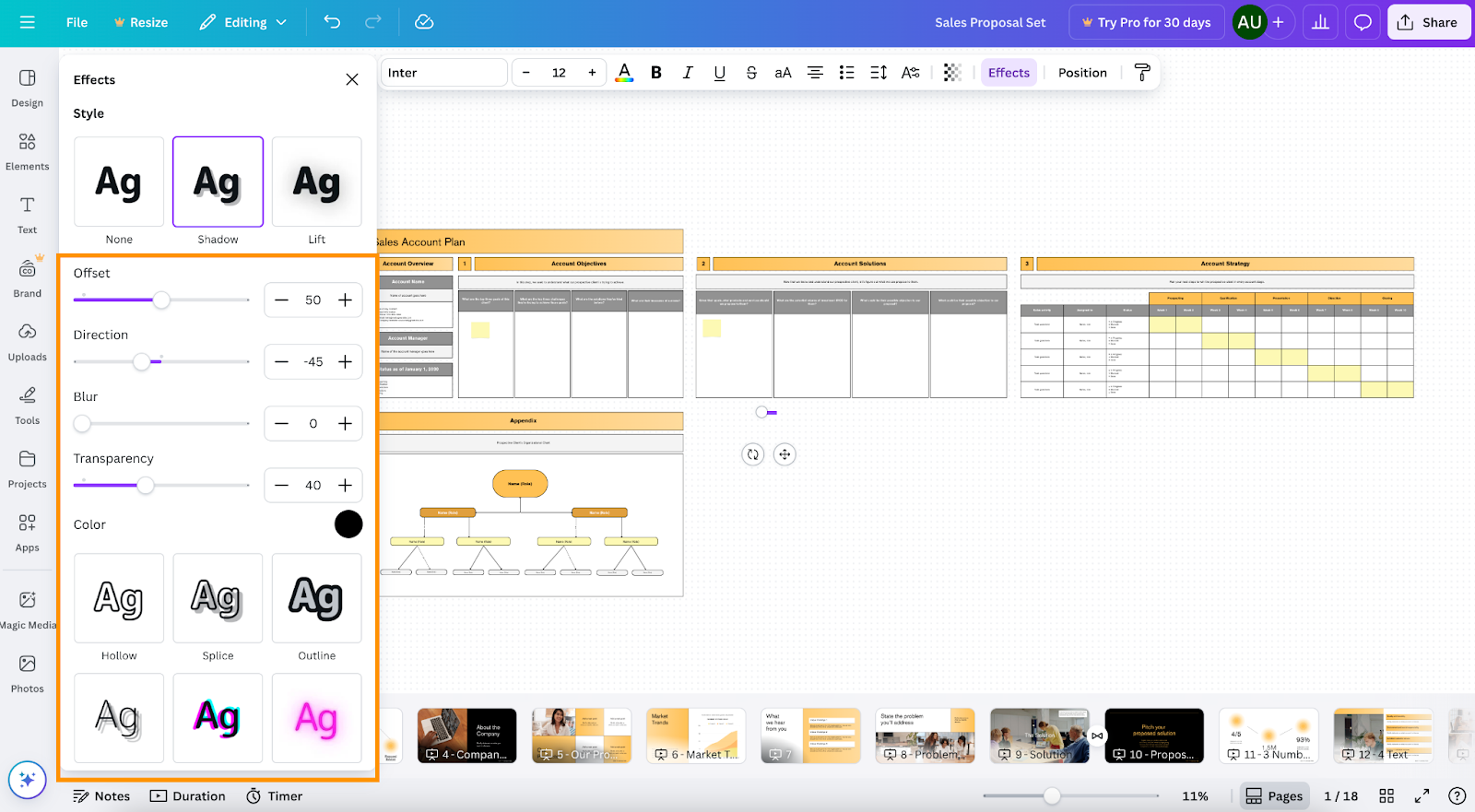This screenshot has height=812, width=1475.
Task: Choose the Hollow text effect
Action: click(119, 599)
